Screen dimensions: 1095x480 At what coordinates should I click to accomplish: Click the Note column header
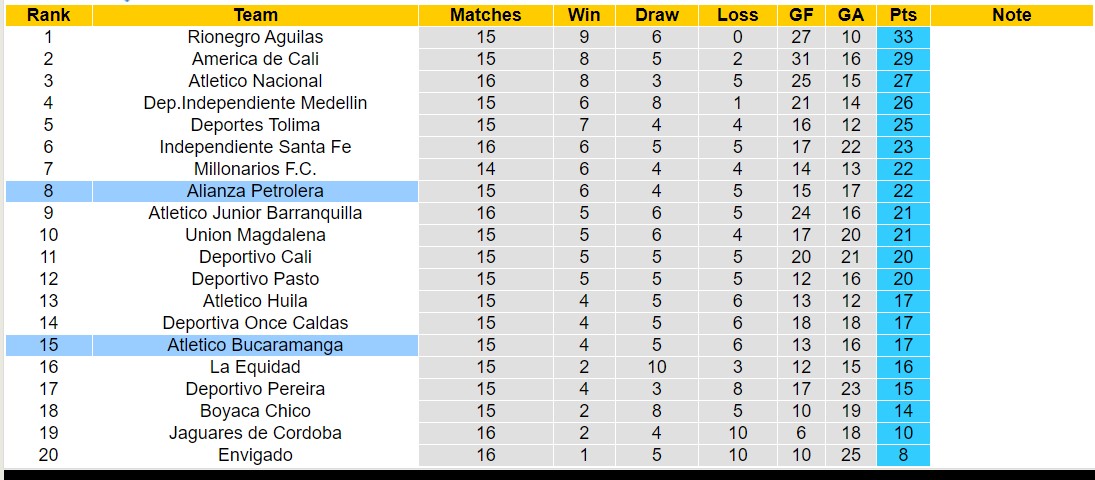[x=1011, y=15]
